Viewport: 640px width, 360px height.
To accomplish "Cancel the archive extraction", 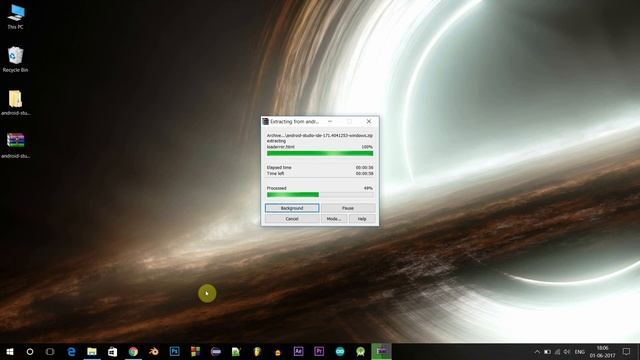I will pyautogui.click(x=292, y=219).
